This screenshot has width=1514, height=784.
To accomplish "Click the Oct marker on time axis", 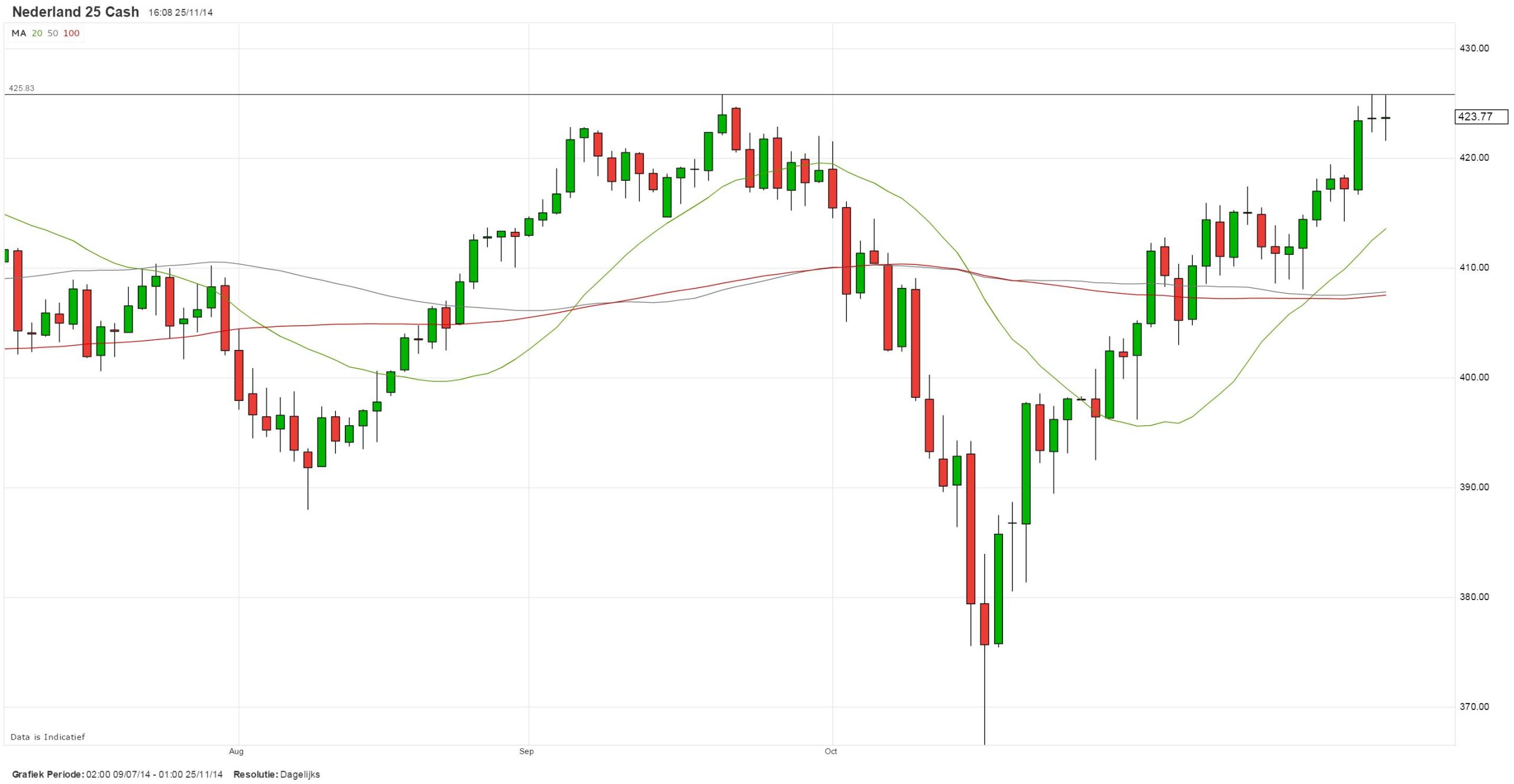I will 831,751.
